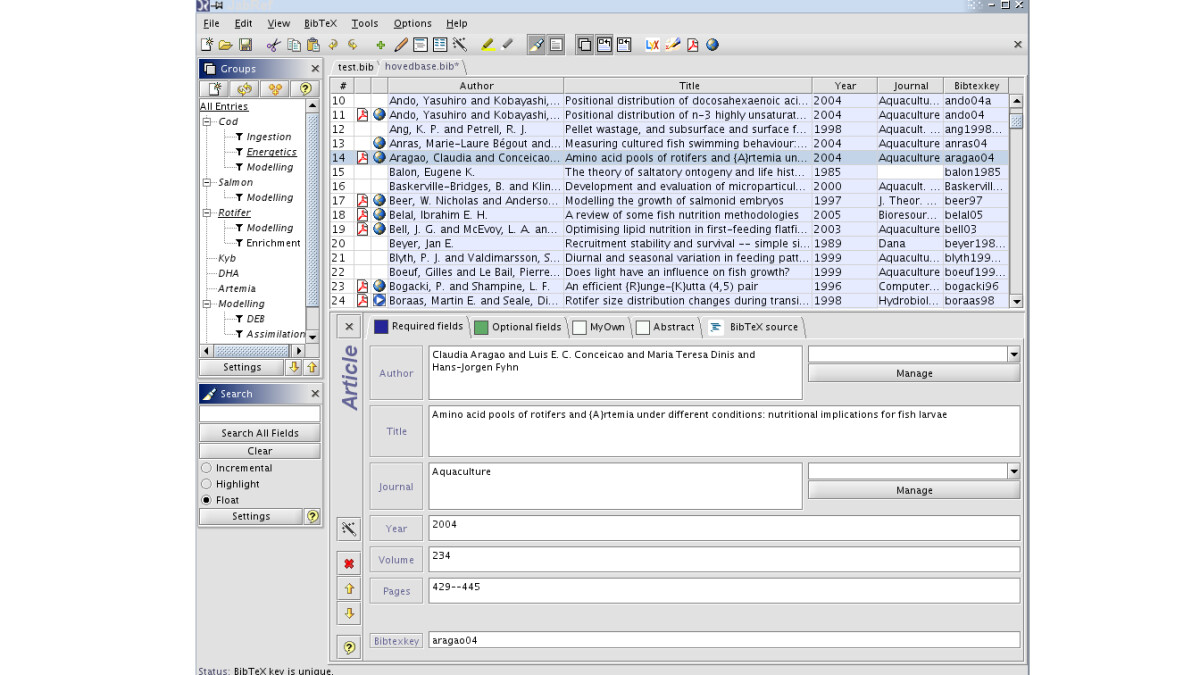This screenshot has height=675, width=1200.
Task: Click the web globe icon in toolbar
Action: pyautogui.click(x=712, y=45)
